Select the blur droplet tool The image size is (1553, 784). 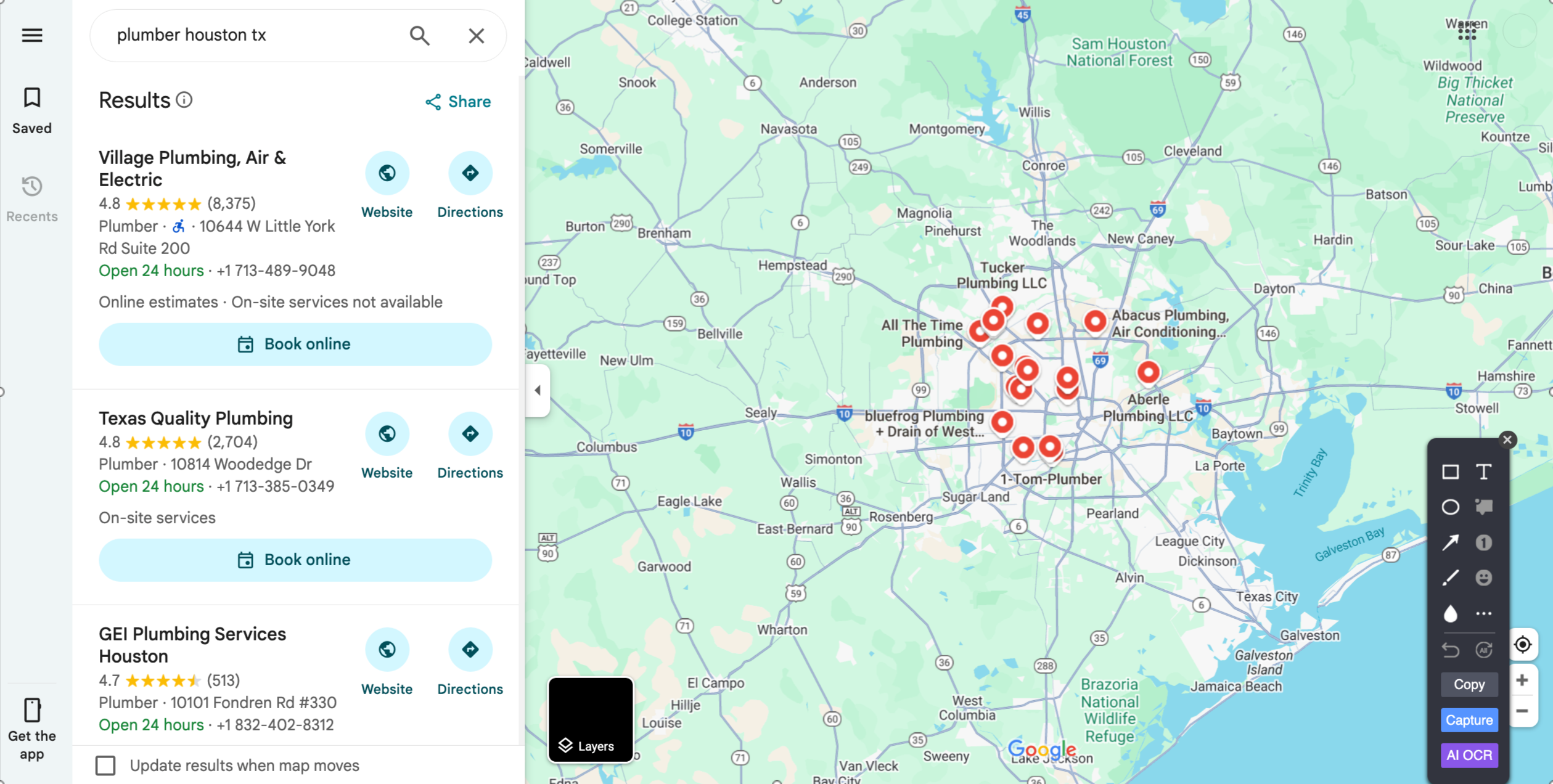[x=1451, y=613]
